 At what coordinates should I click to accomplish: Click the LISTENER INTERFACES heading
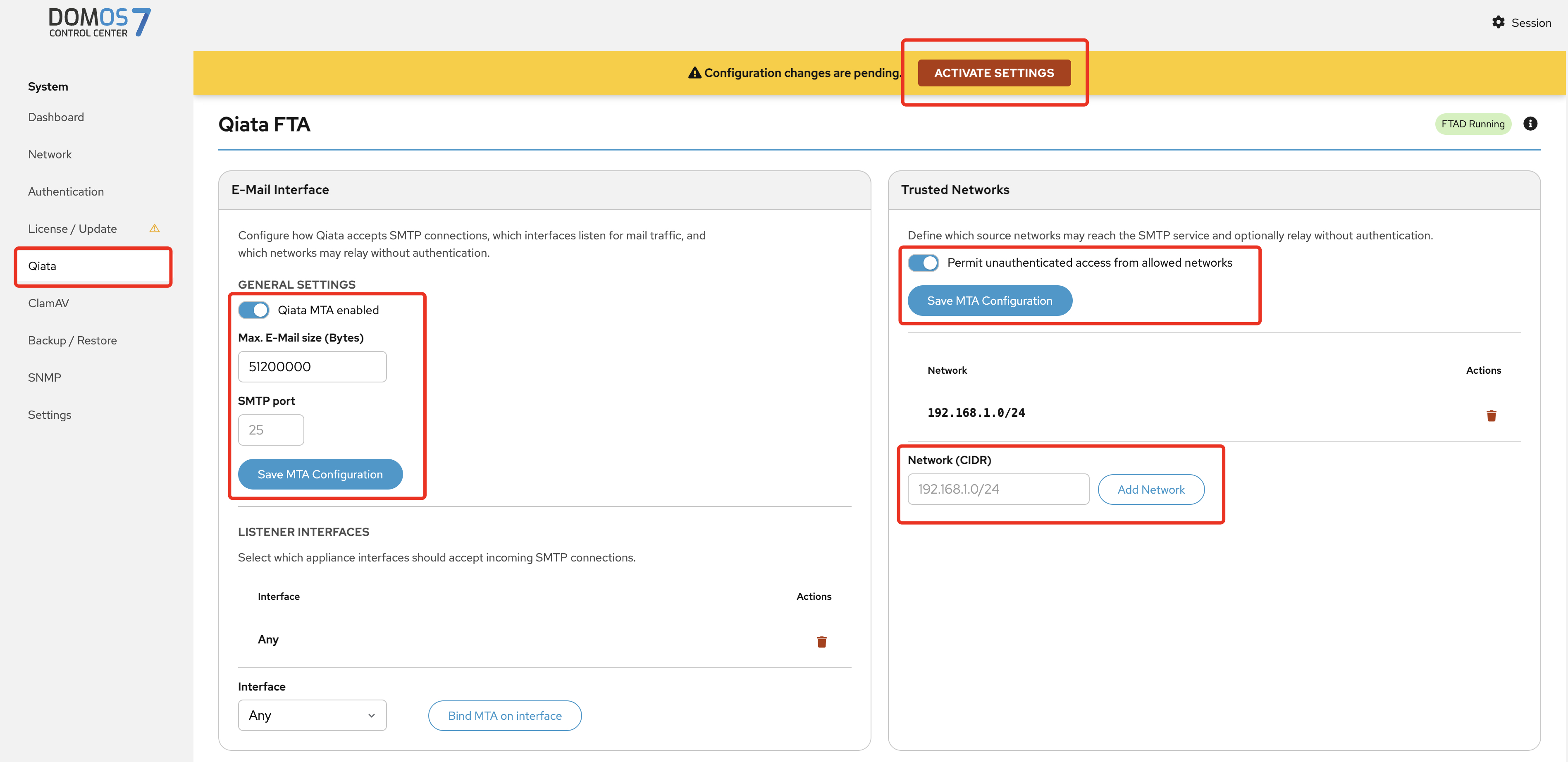point(304,531)
